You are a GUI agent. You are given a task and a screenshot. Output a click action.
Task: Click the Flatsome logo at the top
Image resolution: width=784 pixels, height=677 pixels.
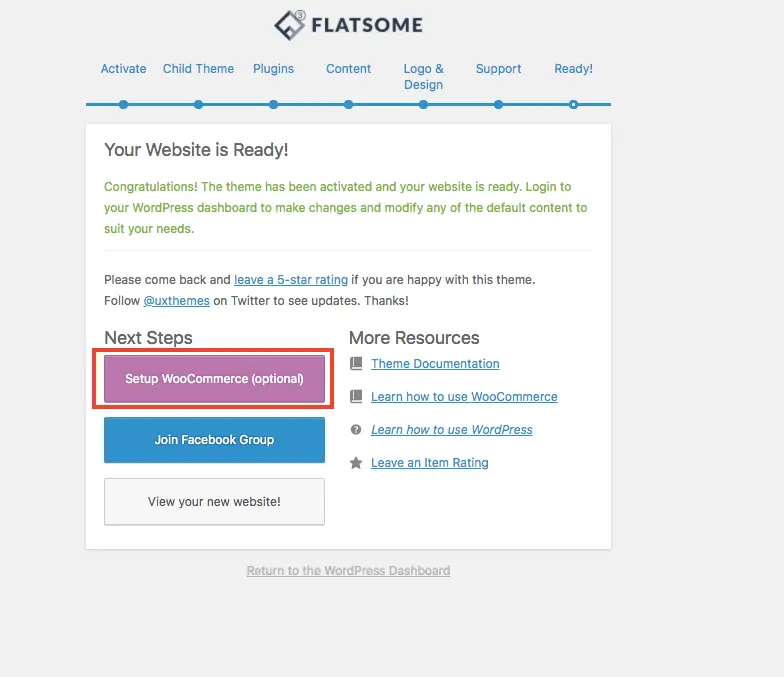coord(348,25)
